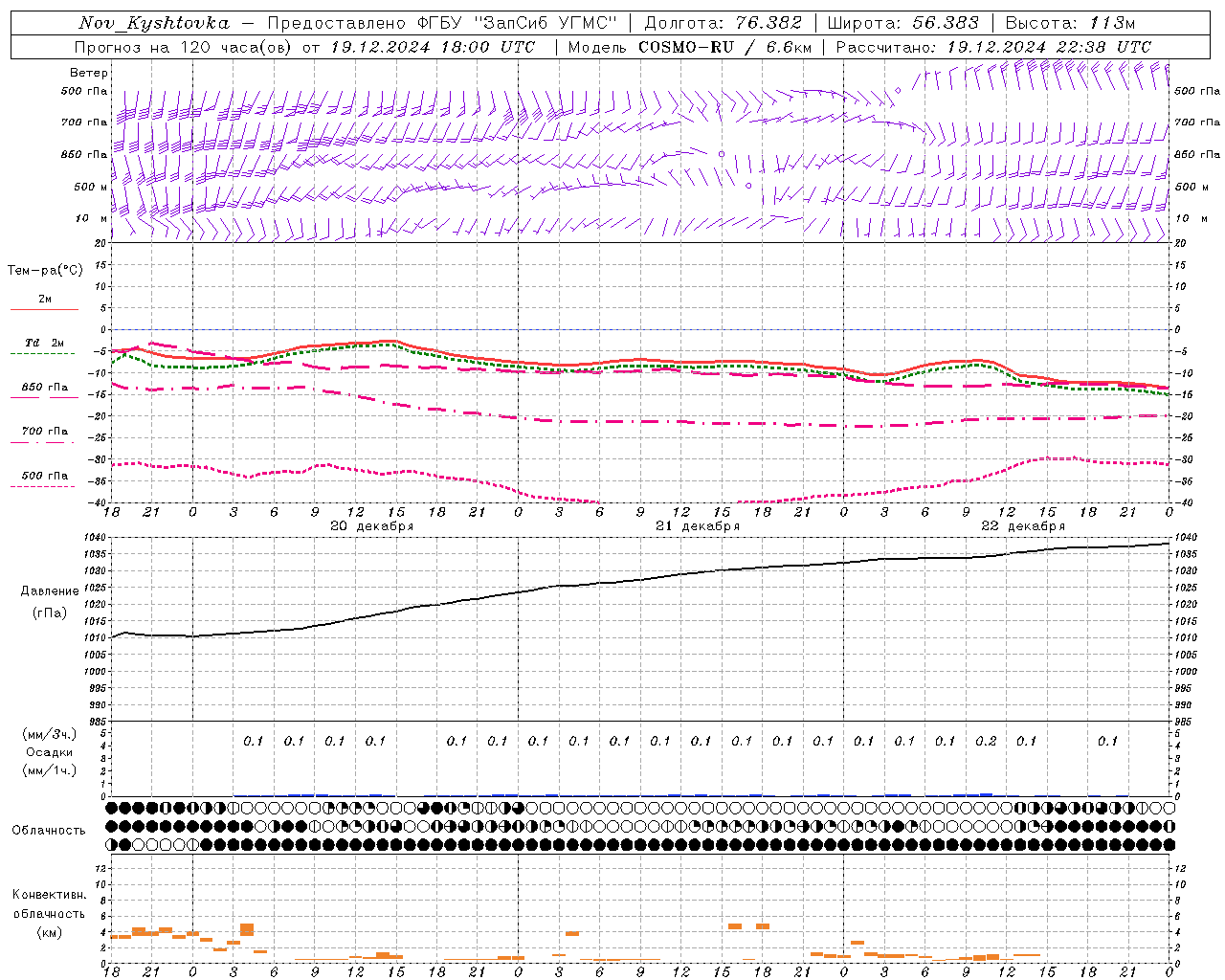Click the elevation label 'Высота: 113м'

coord(1070,23)
